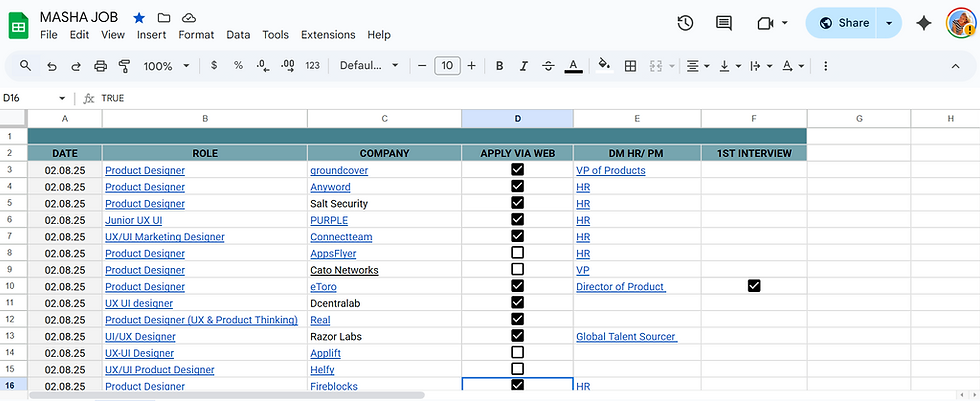Open the Edit menu
The image size is (980, 401).
79,35
